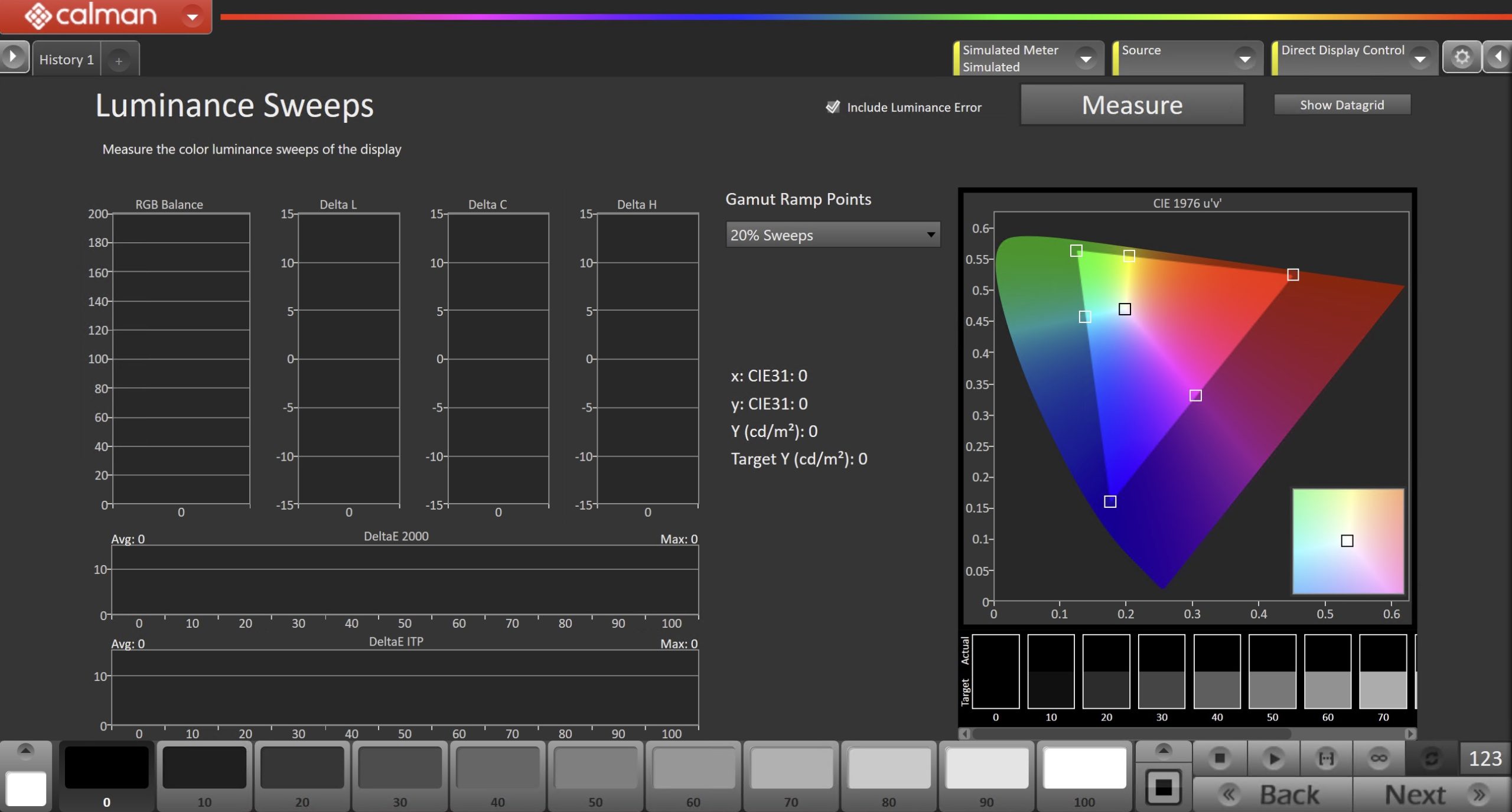Click the window size pattern icon

point(1164,787)
